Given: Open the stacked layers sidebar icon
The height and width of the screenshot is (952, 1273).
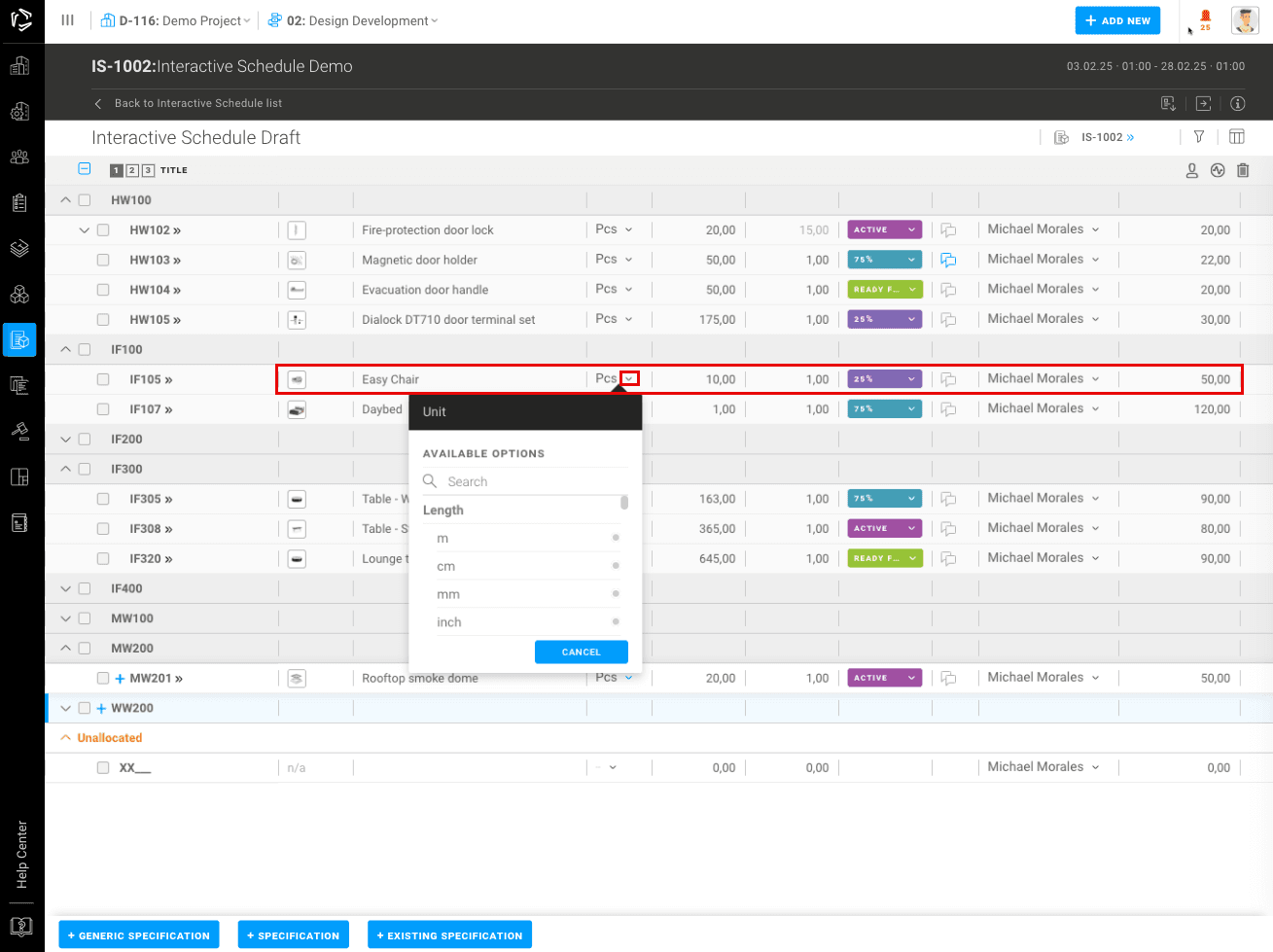Looking at the screenshot, I should 19,248.
